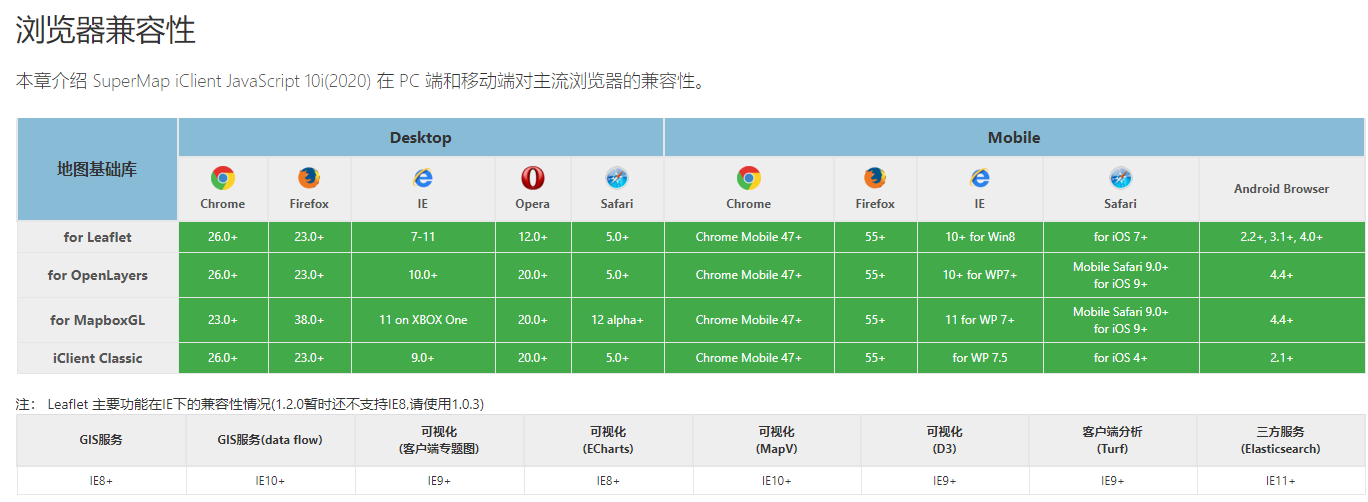Click the 10+ for Win8 cell
Viewport: 1368px width, 502px height.
[x=979, y=237]
